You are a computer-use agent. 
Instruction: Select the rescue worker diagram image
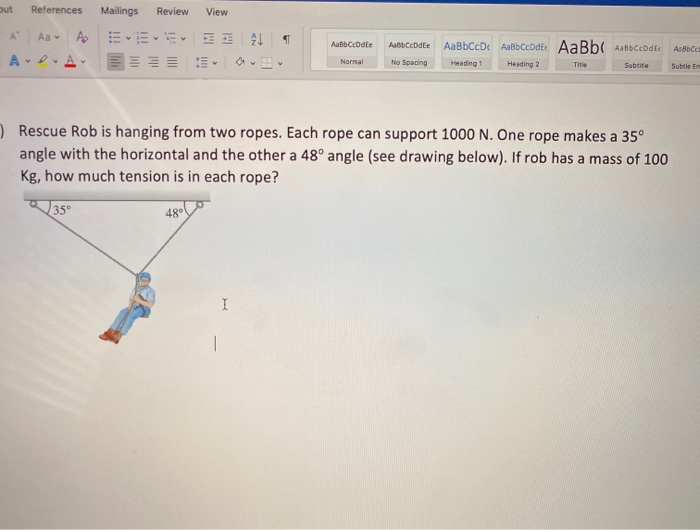pyautogui.click(x=117, y=267)
